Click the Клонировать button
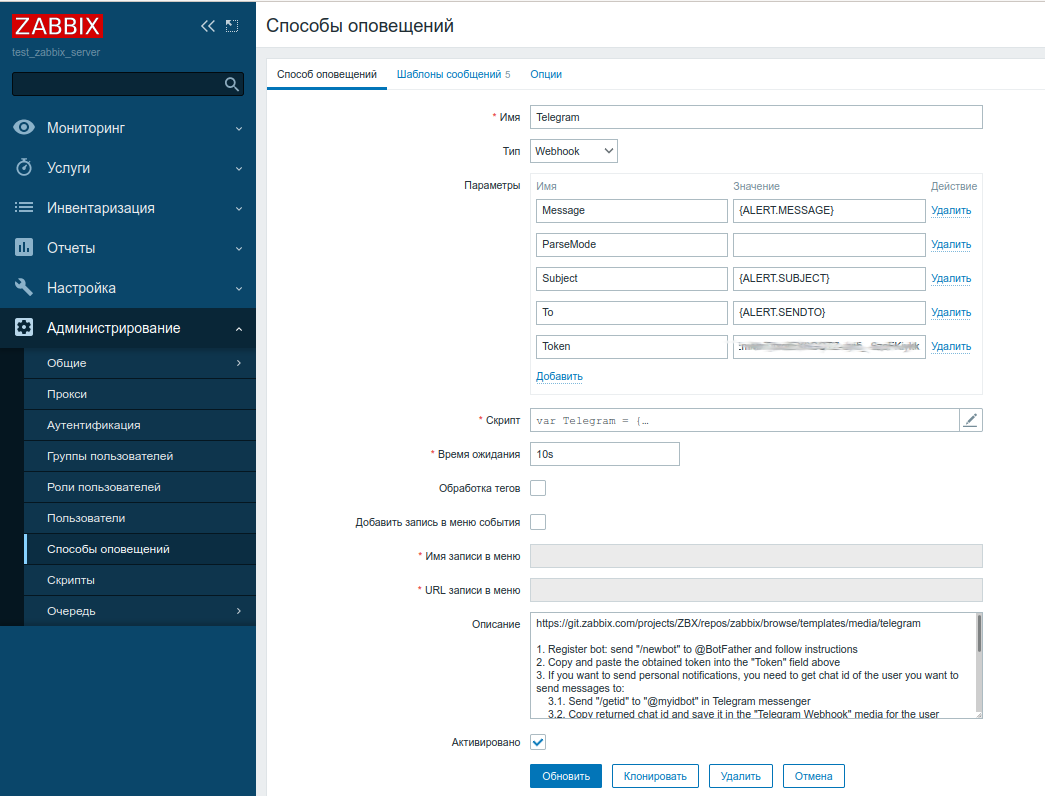Viewport: 1045px width, 796px height. [655, 776]
